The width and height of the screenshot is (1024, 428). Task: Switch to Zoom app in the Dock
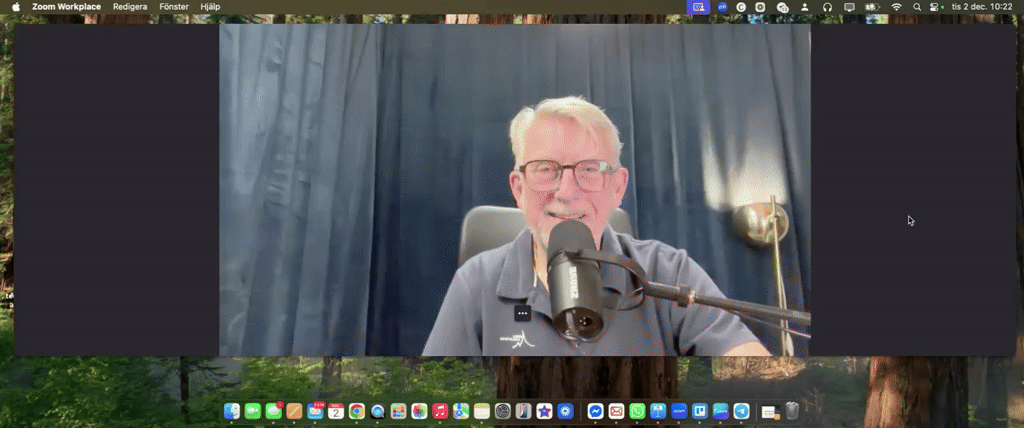tap(679, 411)
